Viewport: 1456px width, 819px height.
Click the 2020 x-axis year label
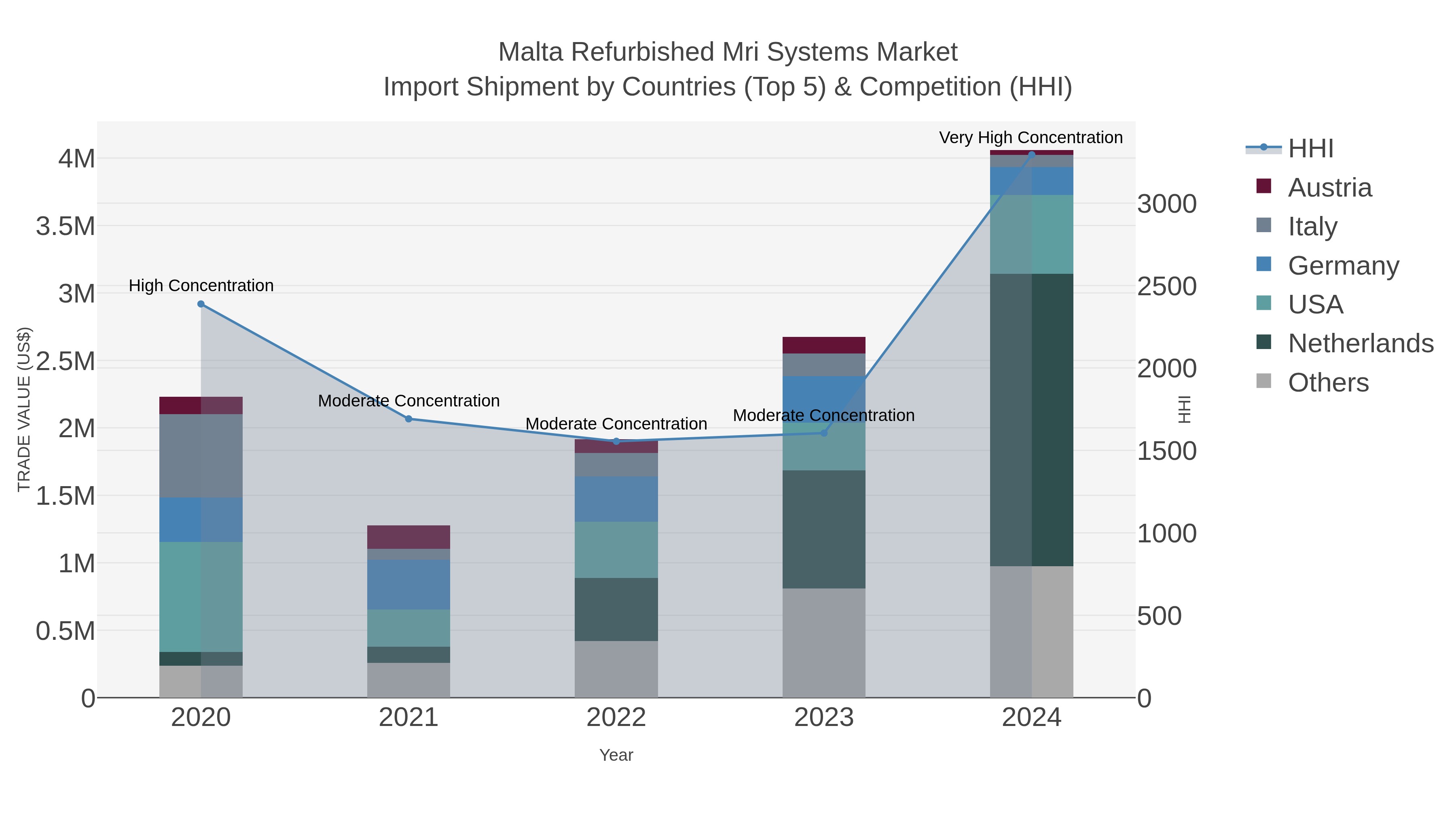tap(201, 718)
